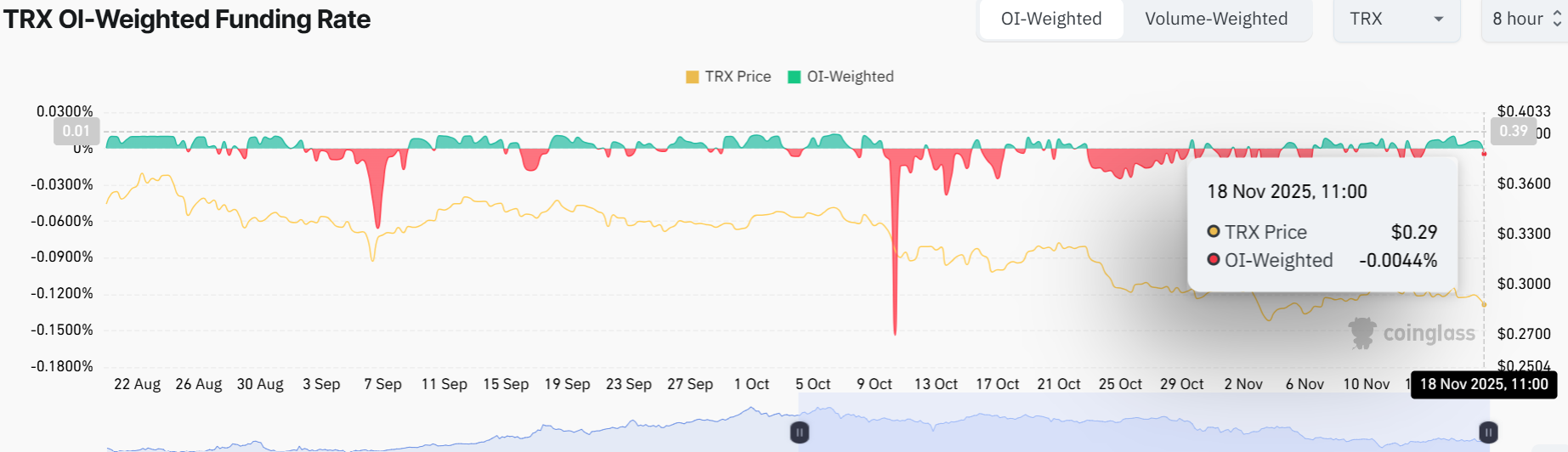The image size is (1568, 452).
Task: Click the 0.39 right axis price badge
Action: 1513,131
